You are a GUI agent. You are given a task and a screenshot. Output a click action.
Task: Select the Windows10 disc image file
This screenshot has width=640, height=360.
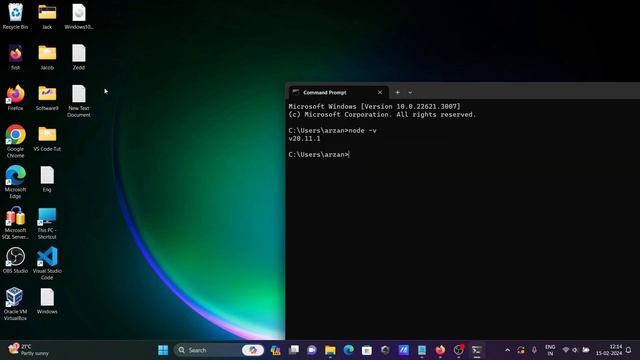pos(79,16)
